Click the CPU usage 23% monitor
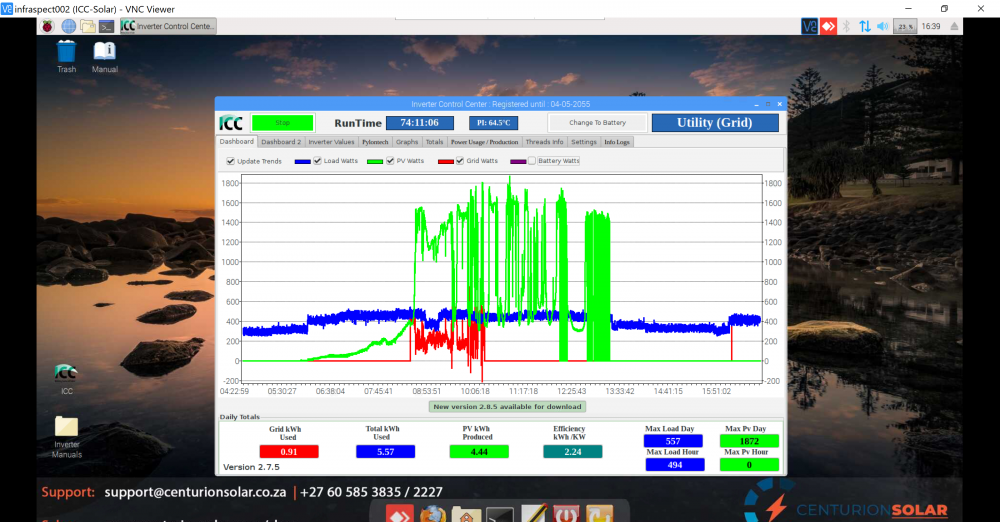The width and height of the screenshot is (1000, 522). click(906, 26)
